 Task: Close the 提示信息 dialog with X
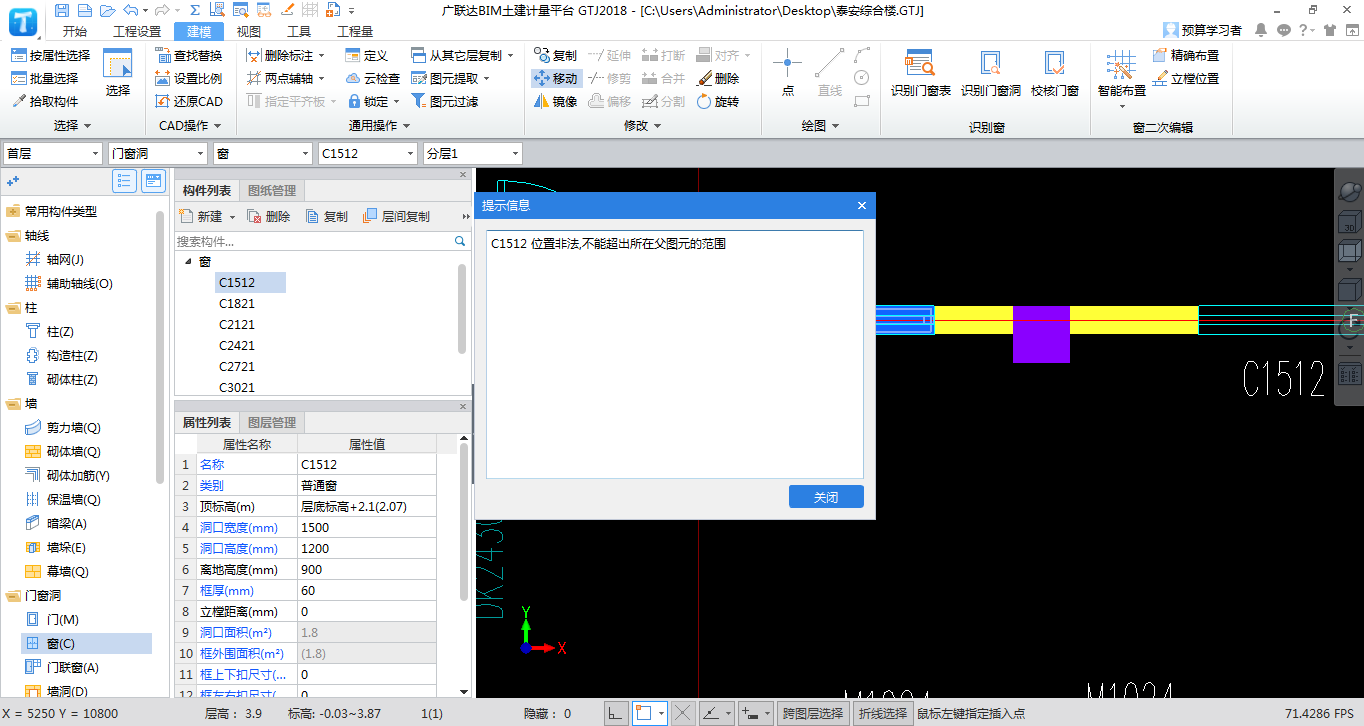coord(862,205)
